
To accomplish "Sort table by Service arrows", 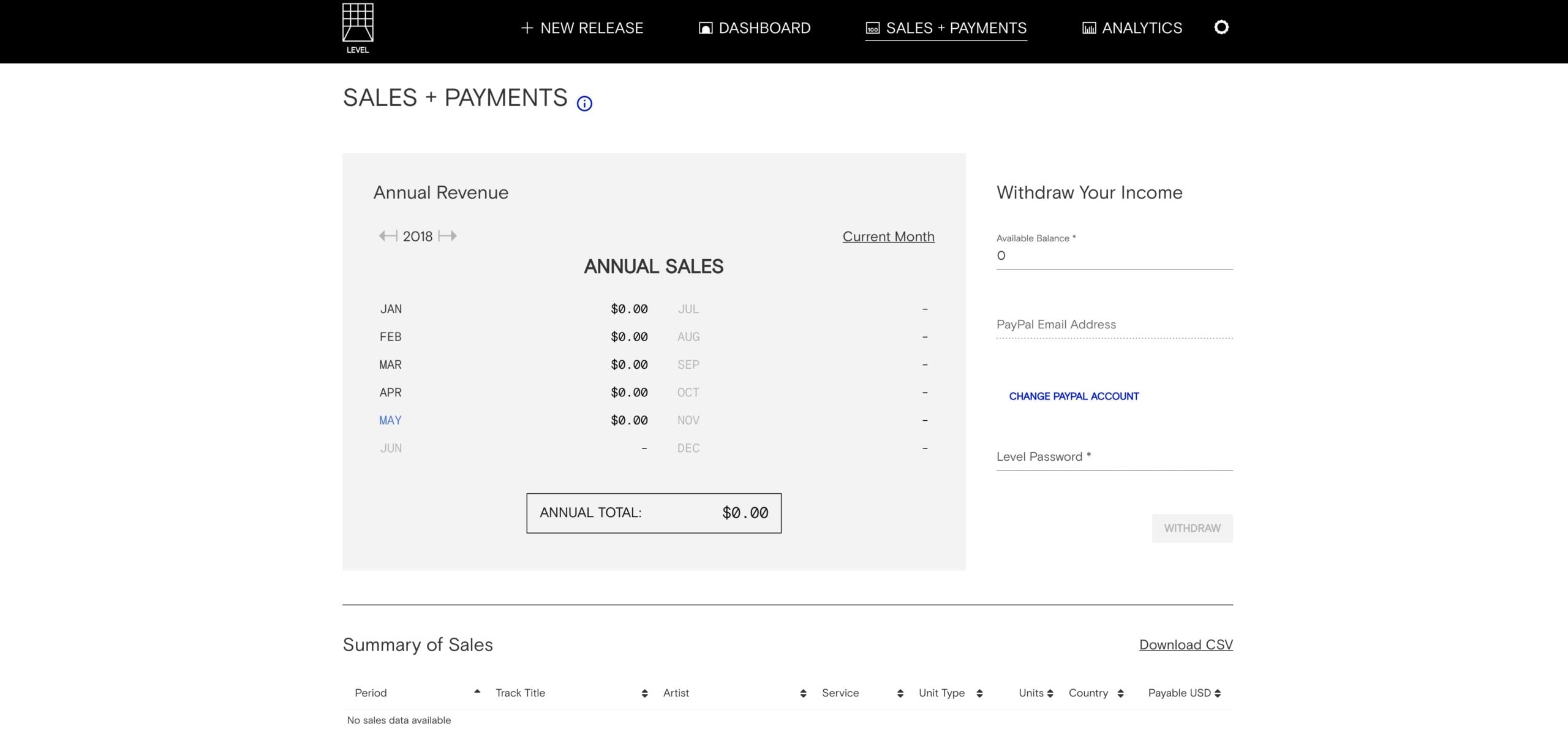I will (x=900, y=693).
